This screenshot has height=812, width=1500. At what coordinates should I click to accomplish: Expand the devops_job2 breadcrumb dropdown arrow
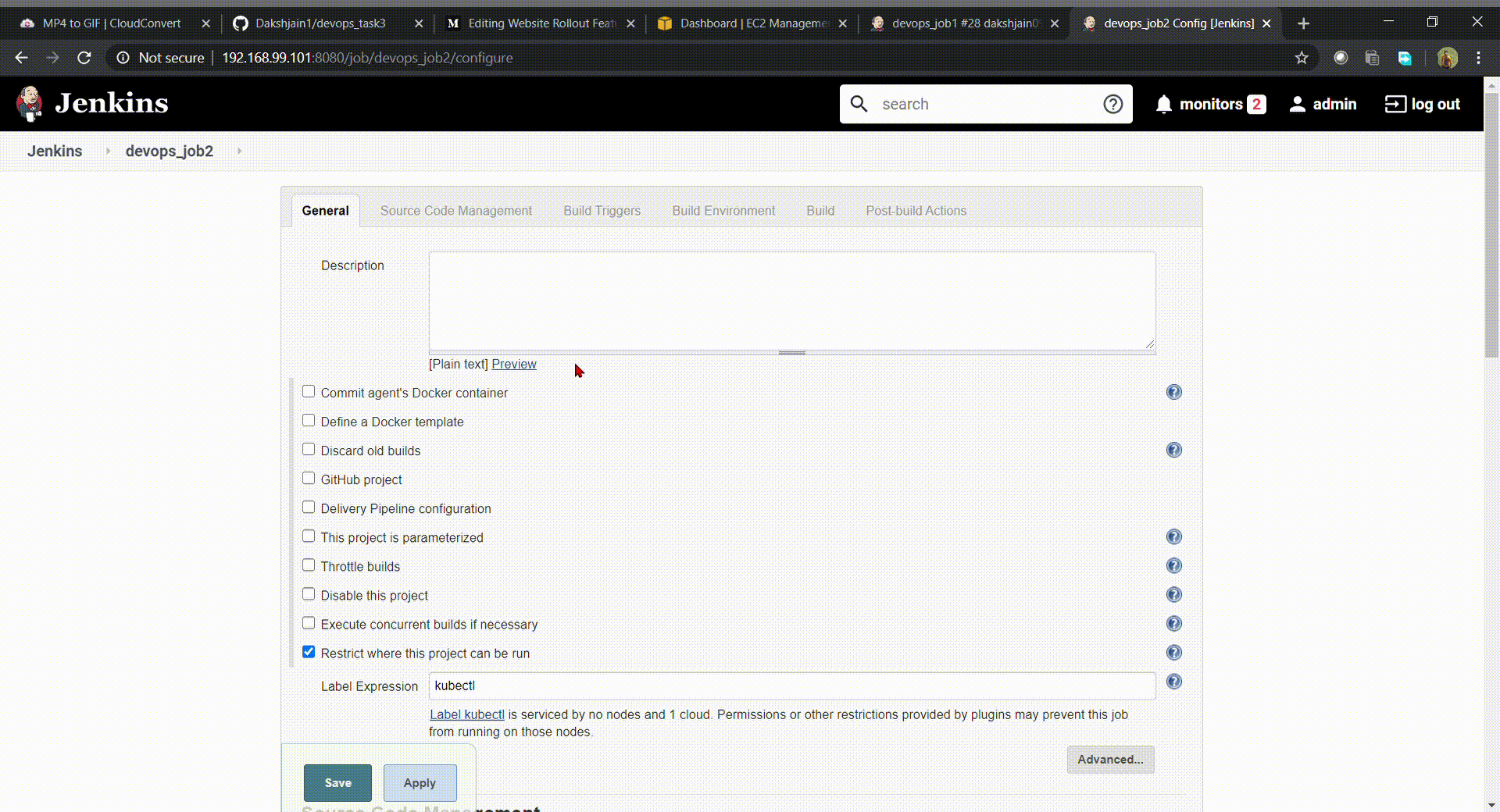pos(239,151)
